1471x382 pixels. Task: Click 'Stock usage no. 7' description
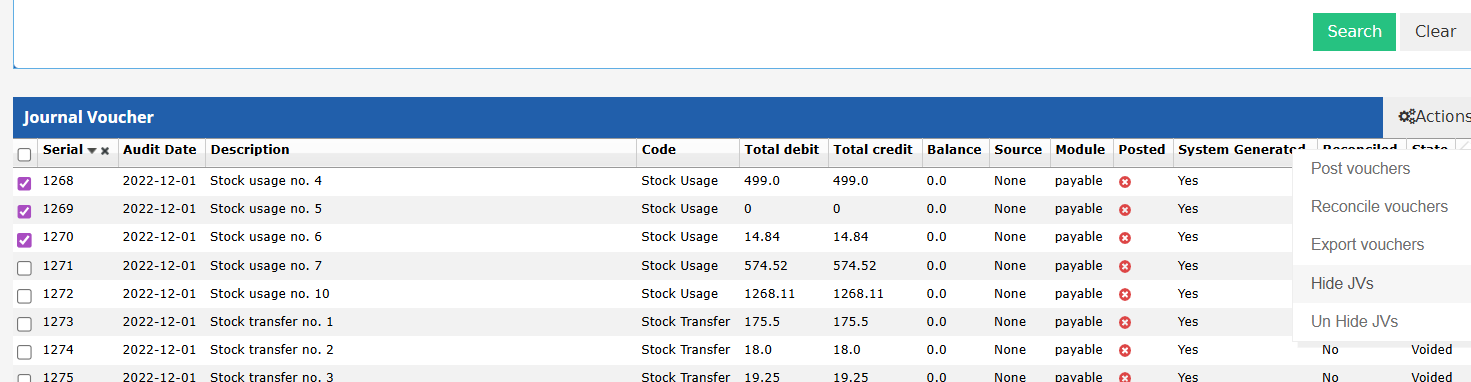[266, 266]
